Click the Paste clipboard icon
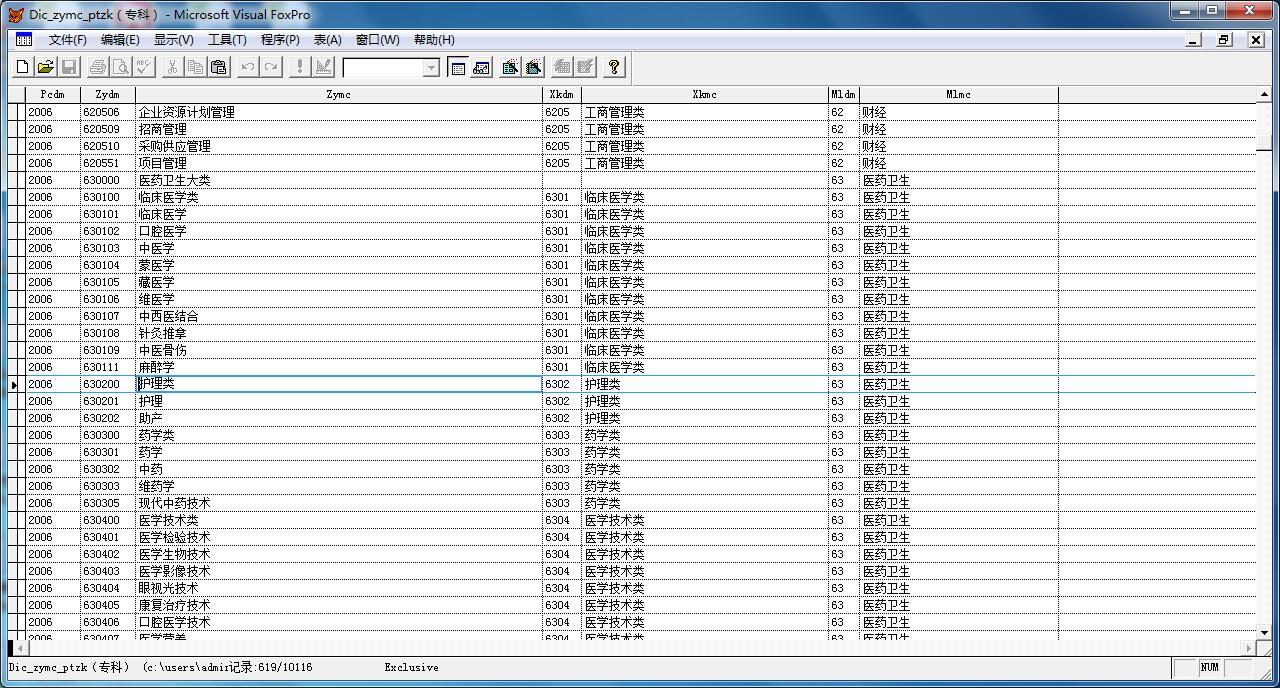 [x=219, y=67]
